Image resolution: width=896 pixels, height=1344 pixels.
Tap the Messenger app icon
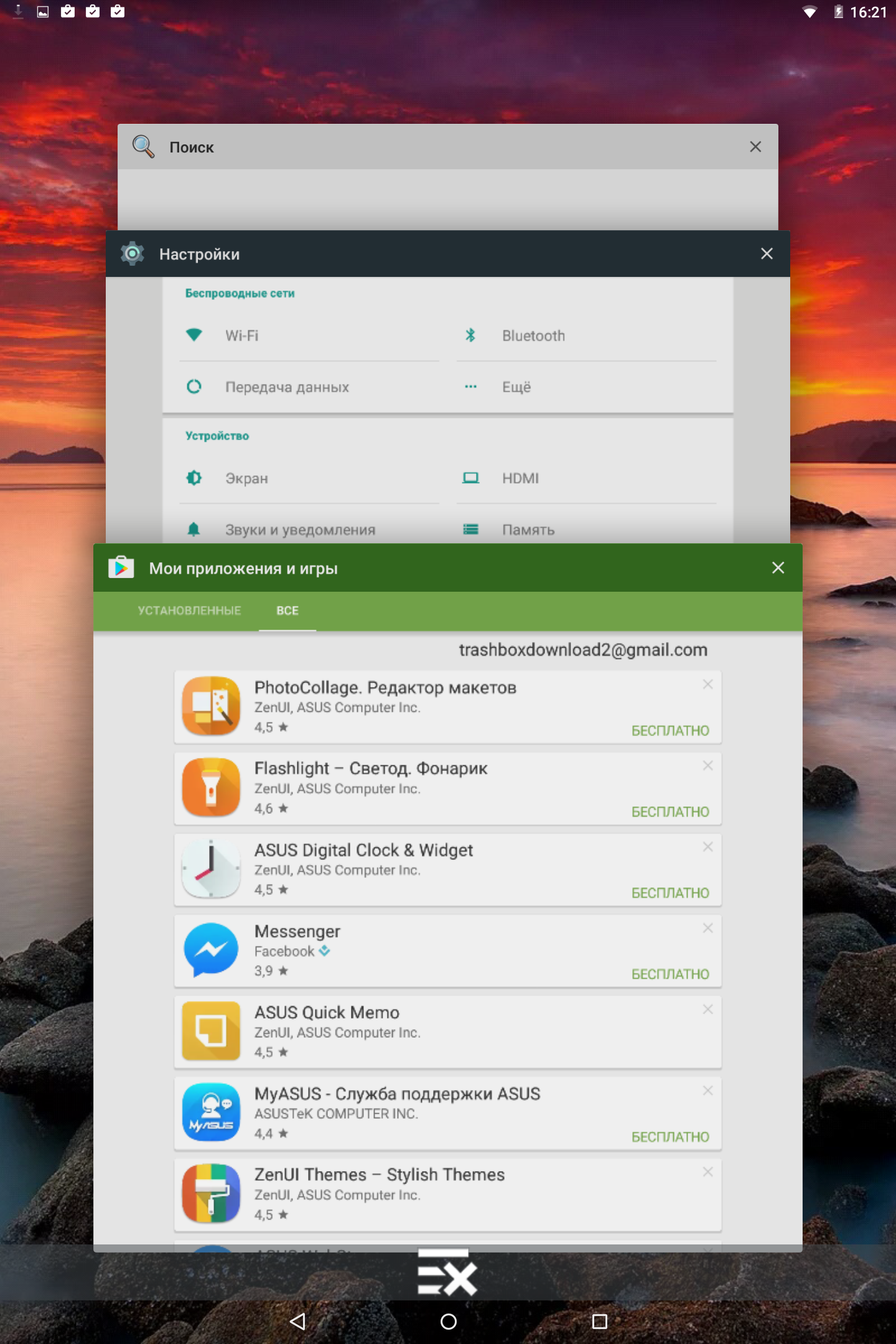(211, 950)
